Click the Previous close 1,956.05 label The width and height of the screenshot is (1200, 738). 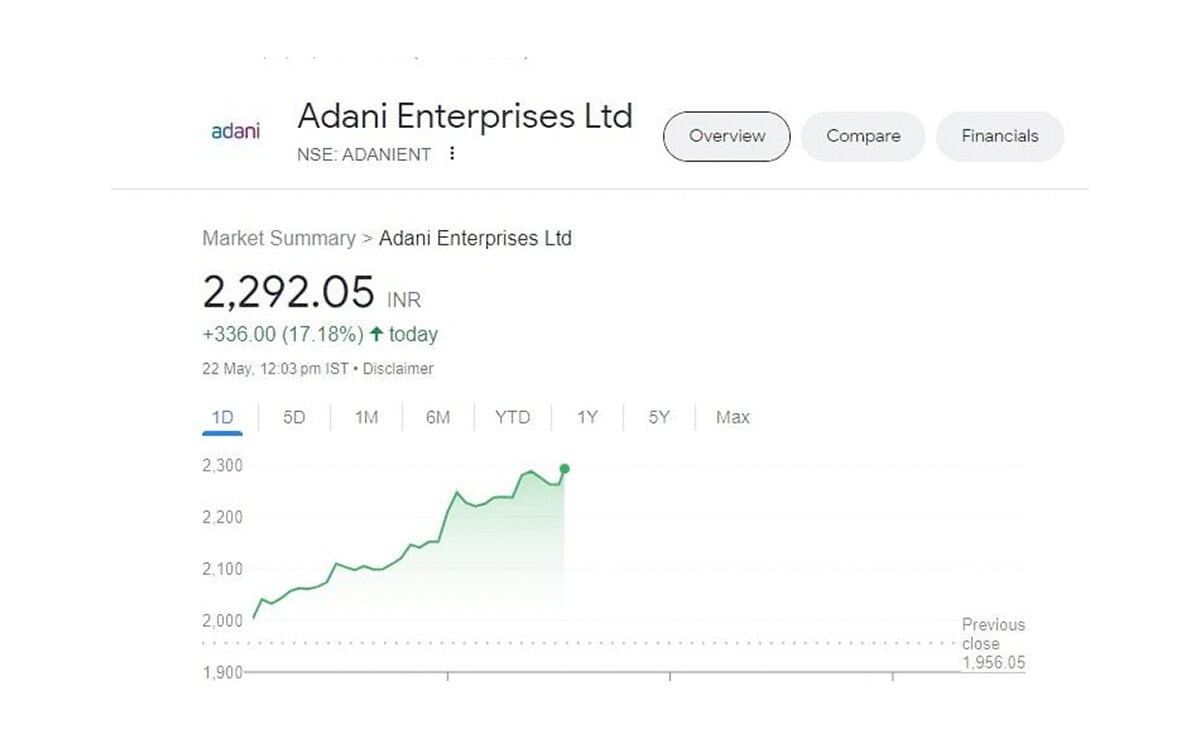992,643
